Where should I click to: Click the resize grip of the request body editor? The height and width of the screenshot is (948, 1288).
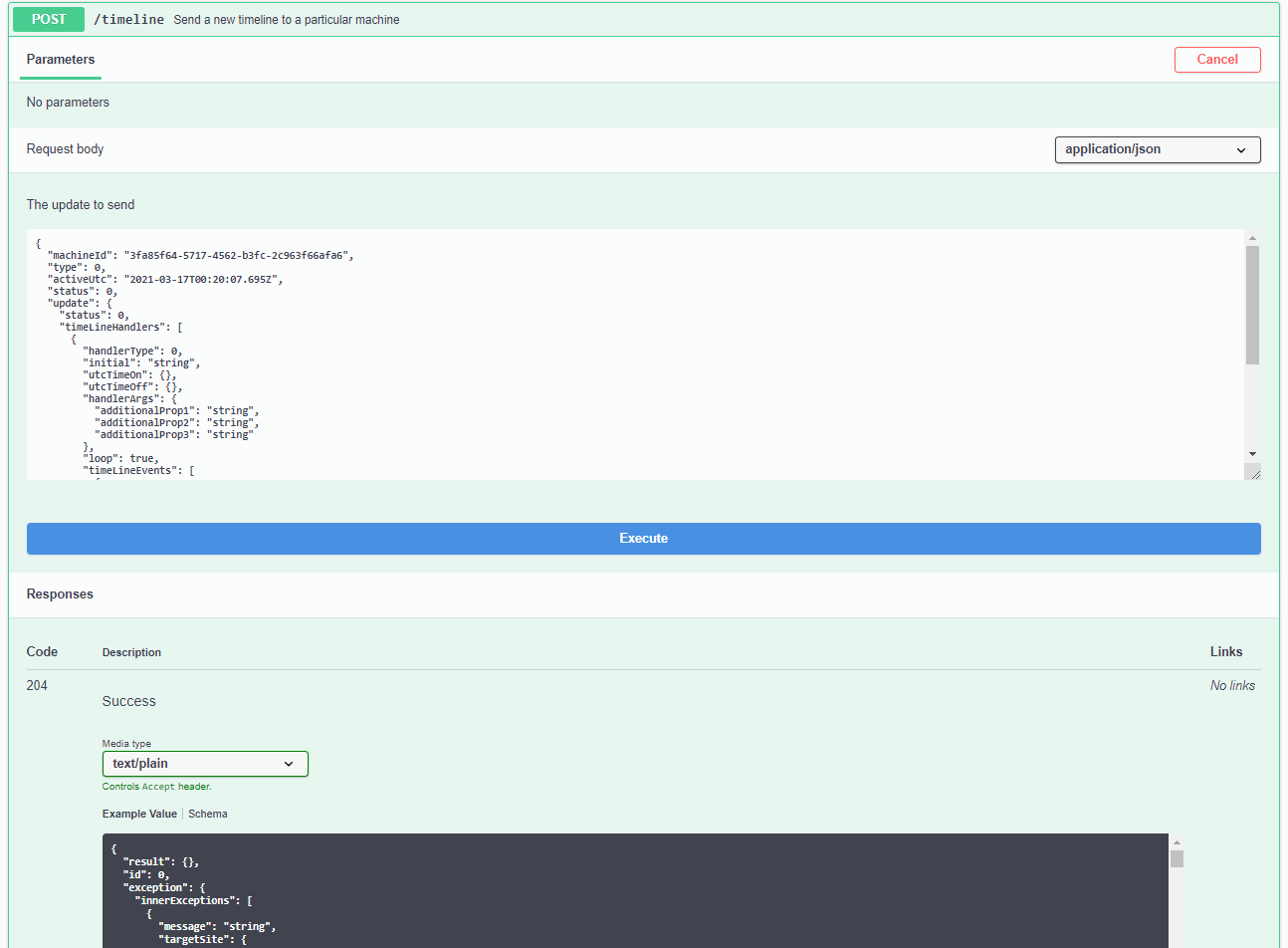click(1253, 471)
